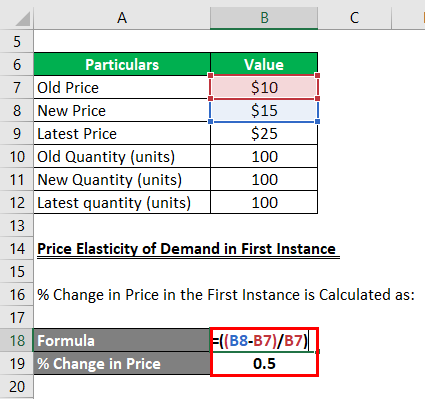The image size is (425, 399).
Task: Select the 0.5 result cell
Action: pos(264,363)
